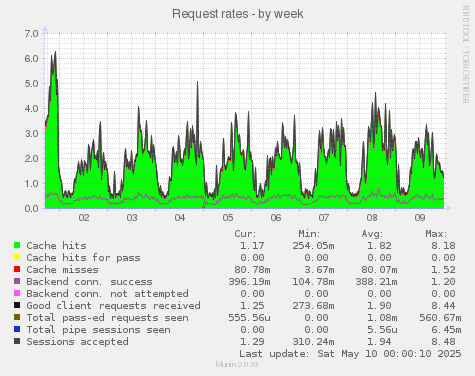The height and width of the screenshot is (376, 475).
Task: Click the x-axis day label '02'
Action: click(x=84, y=218)
